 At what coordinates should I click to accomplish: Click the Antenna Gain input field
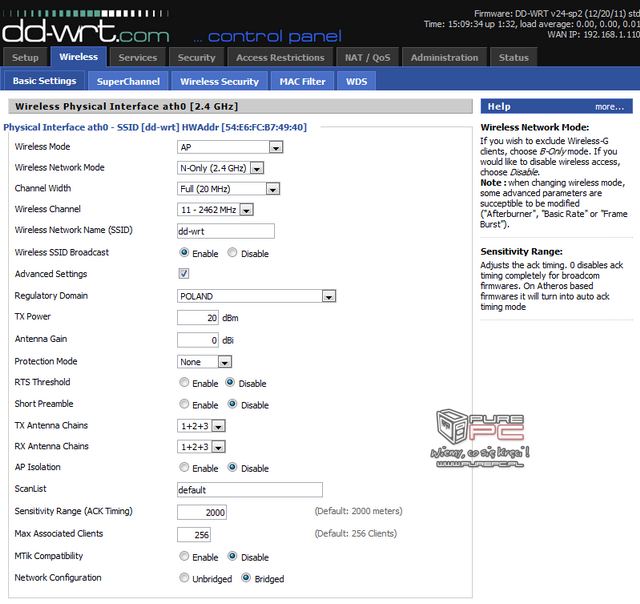point(198,340)
